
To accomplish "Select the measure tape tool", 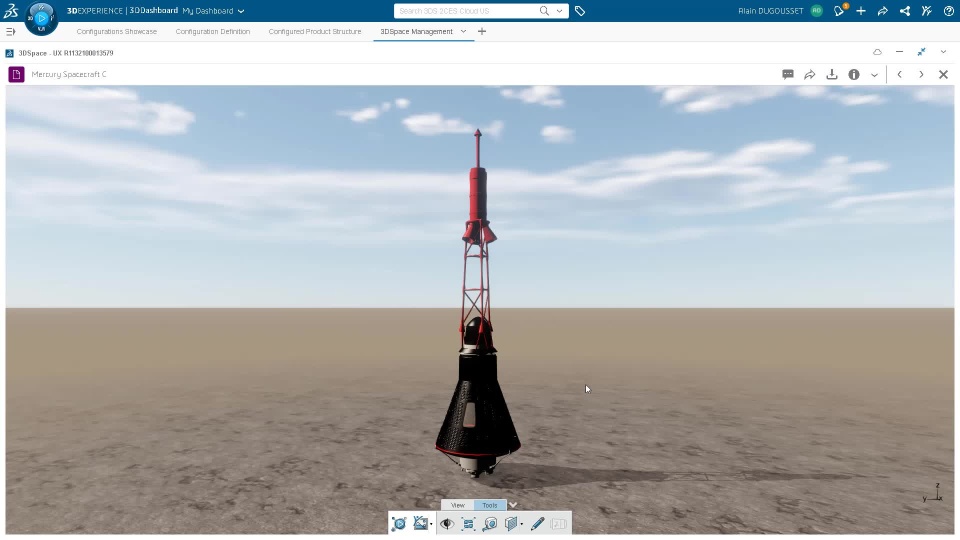I will coord(490,523).
